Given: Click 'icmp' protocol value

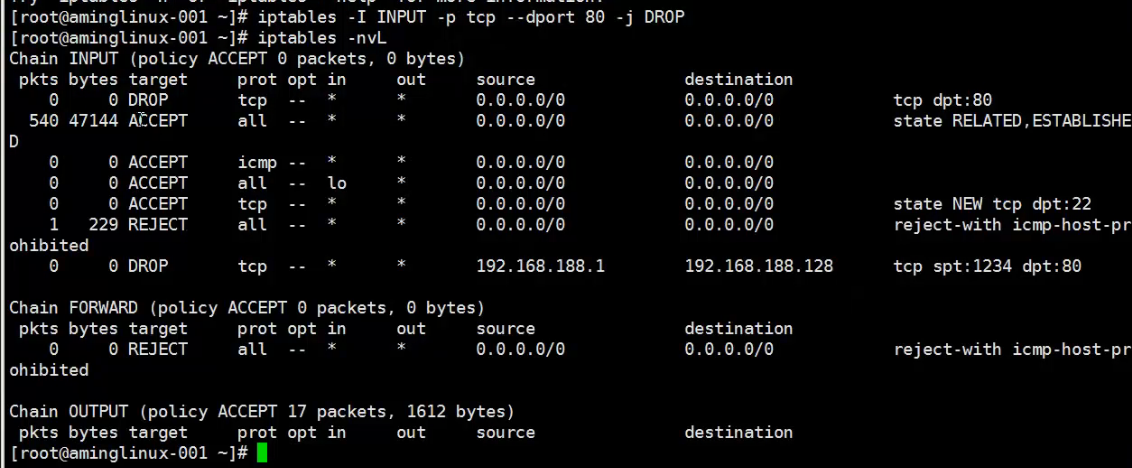Looking at the screenshot, I should tap(257, 162).
